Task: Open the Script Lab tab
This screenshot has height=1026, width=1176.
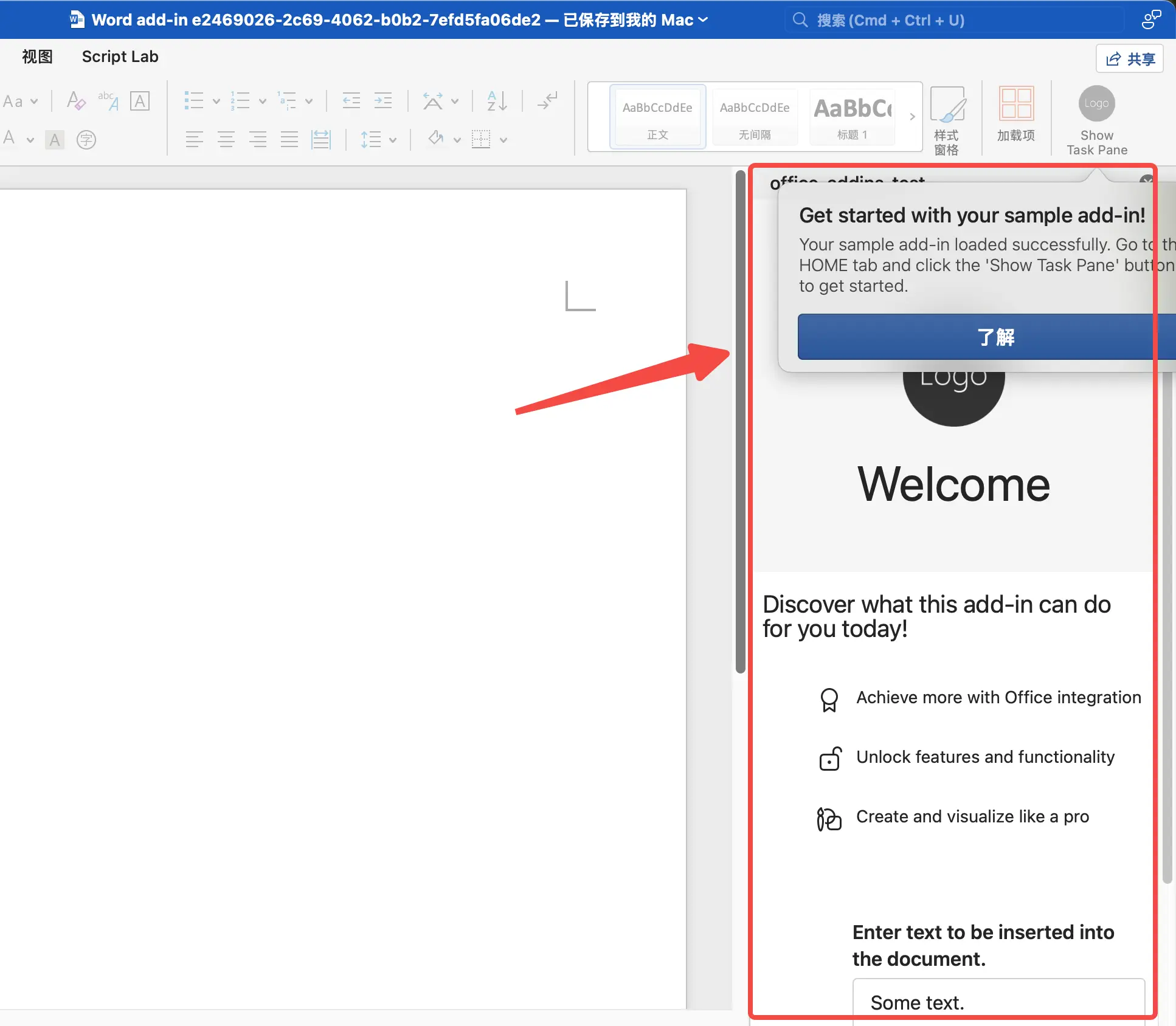Action: coord(120,57)
